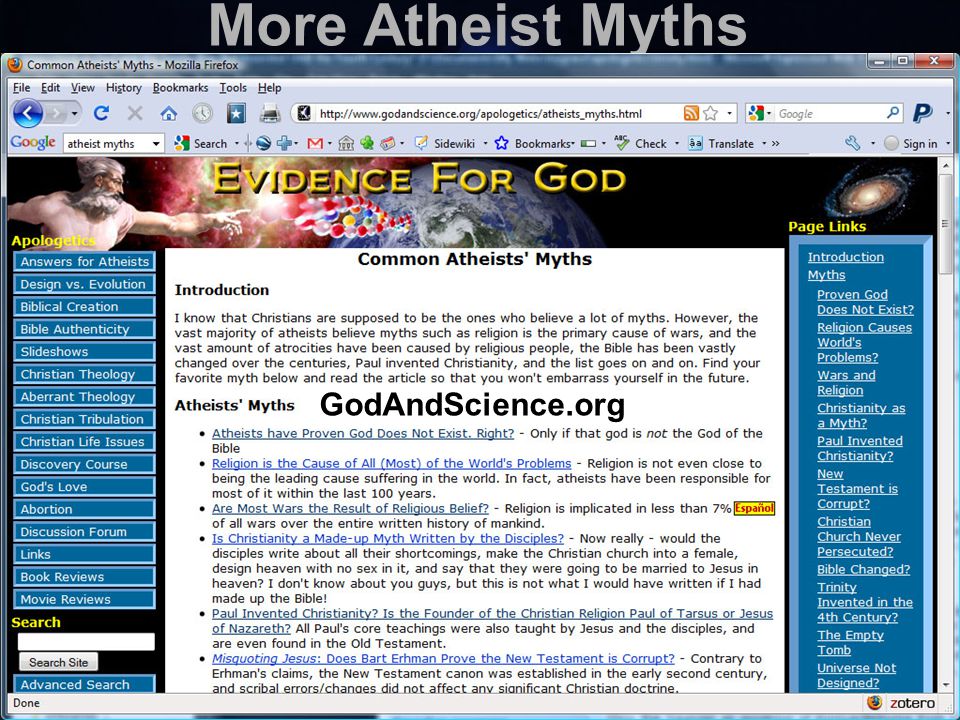Open 'The Empty Tomb' page link
This screenshot has width=960, height=720.
850,643
